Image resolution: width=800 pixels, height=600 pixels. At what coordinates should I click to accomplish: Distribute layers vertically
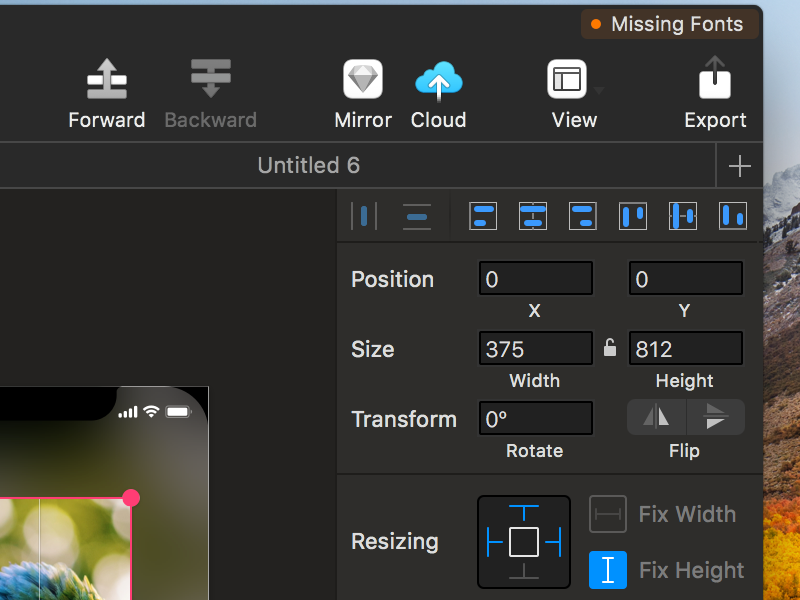coord(417,216)
